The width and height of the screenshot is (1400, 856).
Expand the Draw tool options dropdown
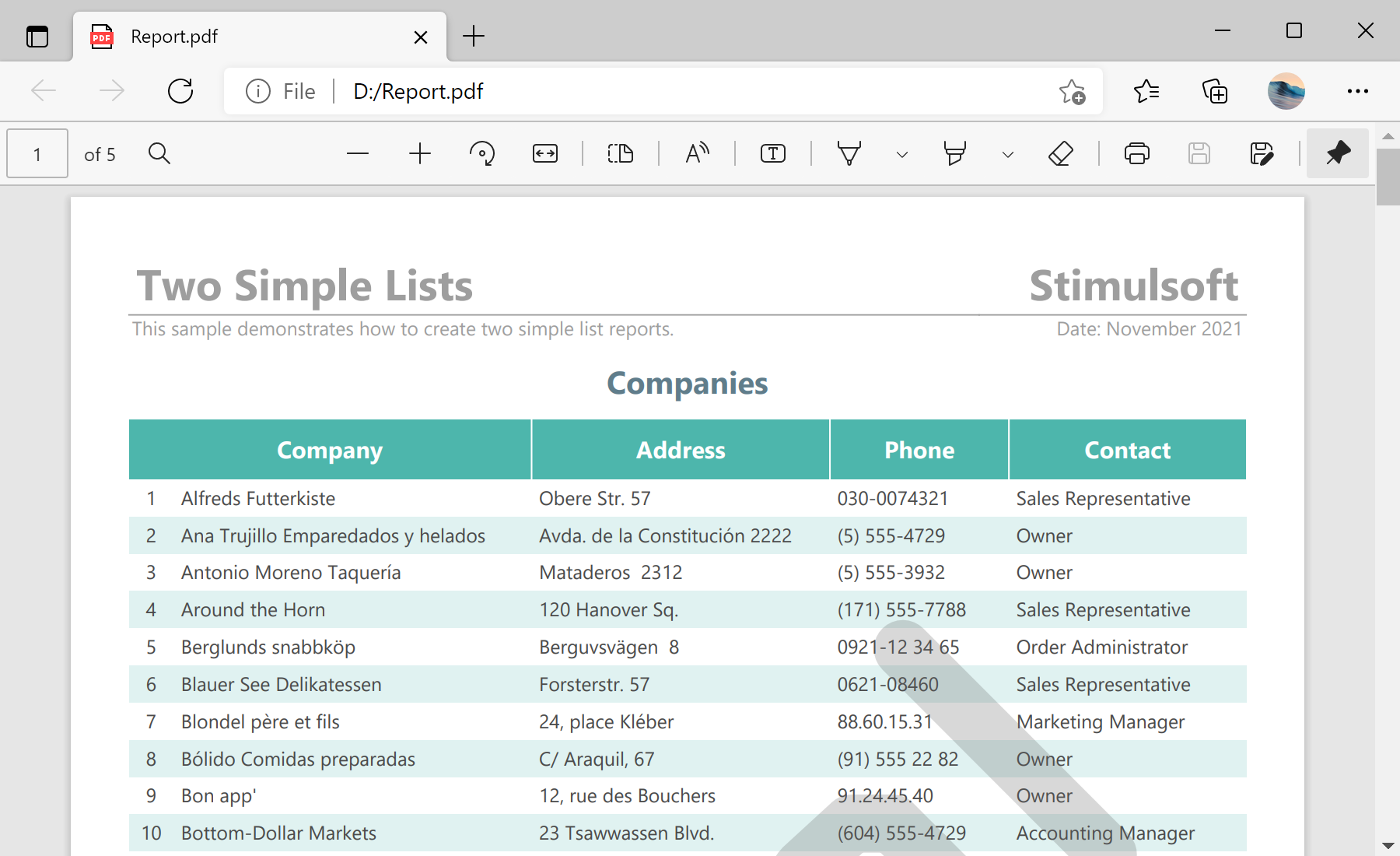pos(902,154)
